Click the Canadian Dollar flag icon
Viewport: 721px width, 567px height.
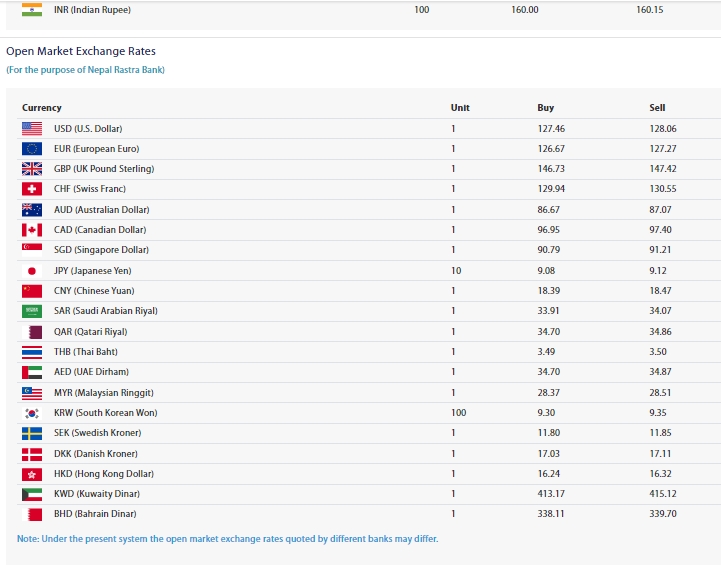32,230
